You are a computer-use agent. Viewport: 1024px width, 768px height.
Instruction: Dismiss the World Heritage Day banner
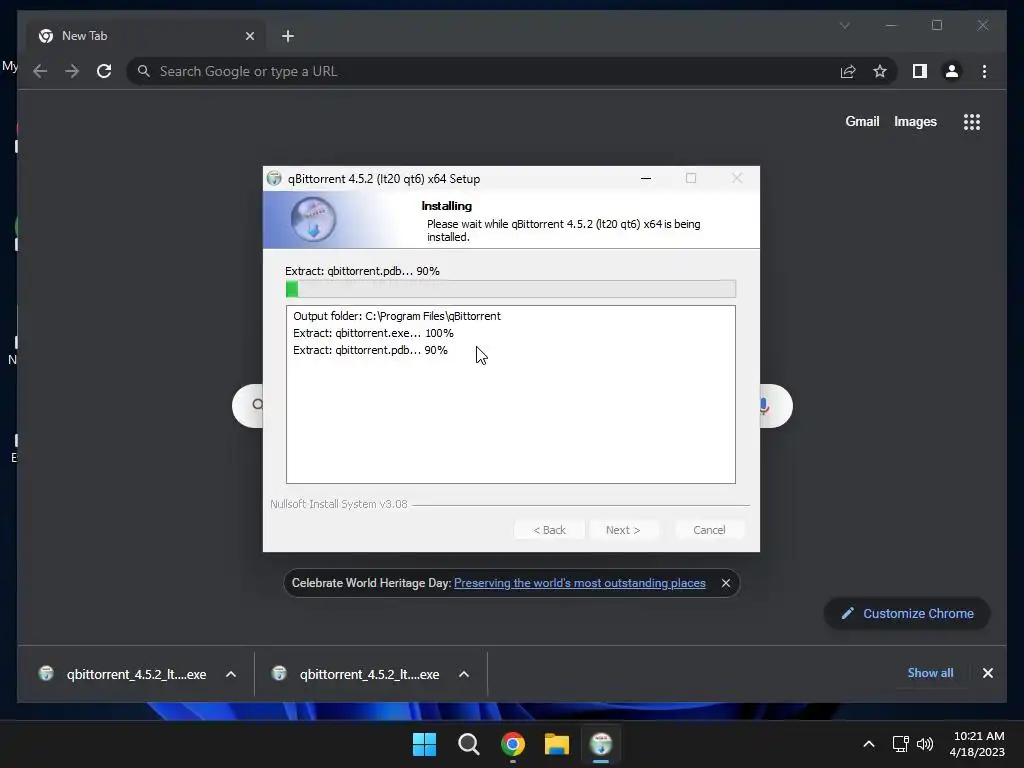[726, 583]
